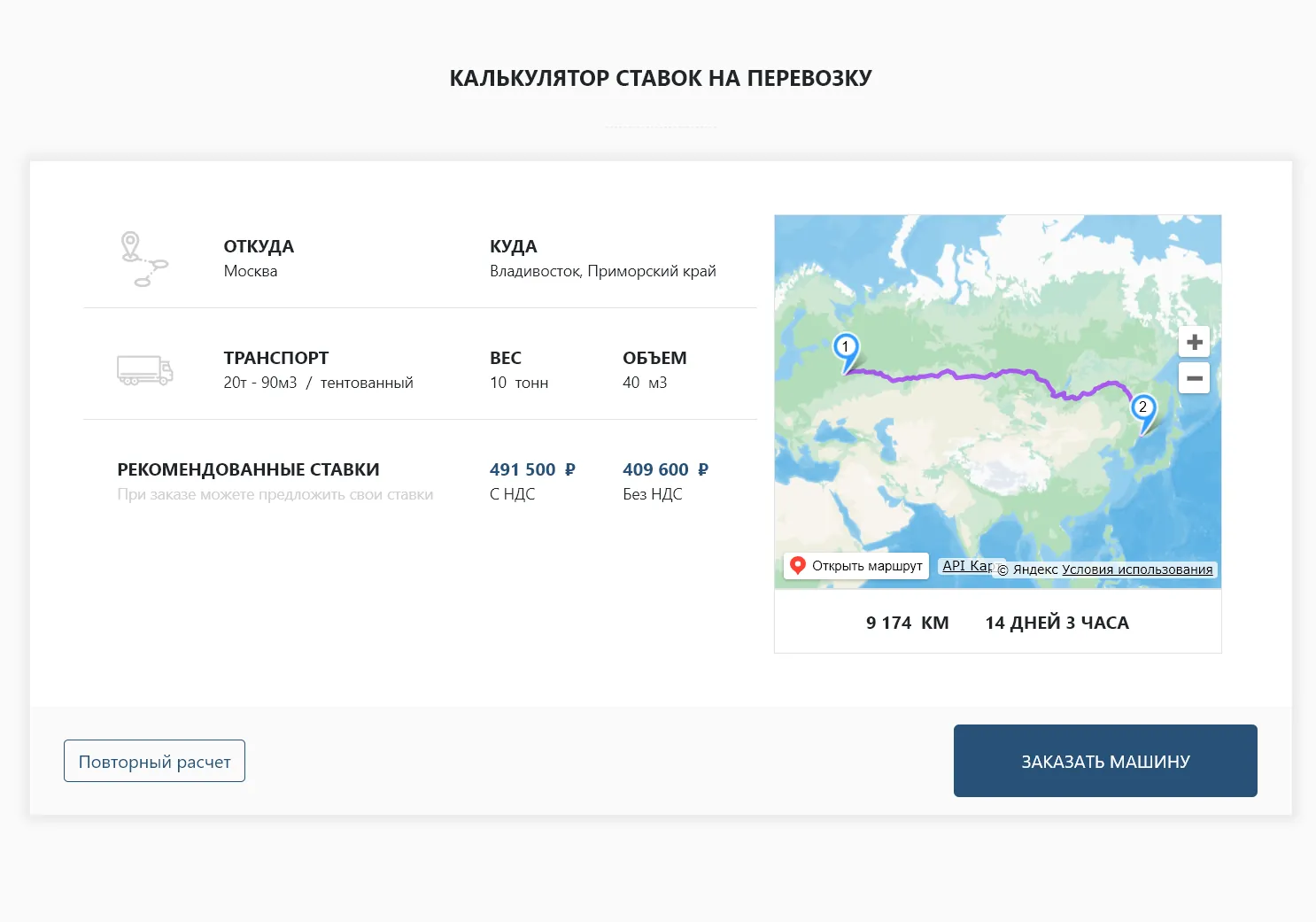
Task: Click the truck icon beside ТРАНСПОРТ
Action: coord(144,370)
